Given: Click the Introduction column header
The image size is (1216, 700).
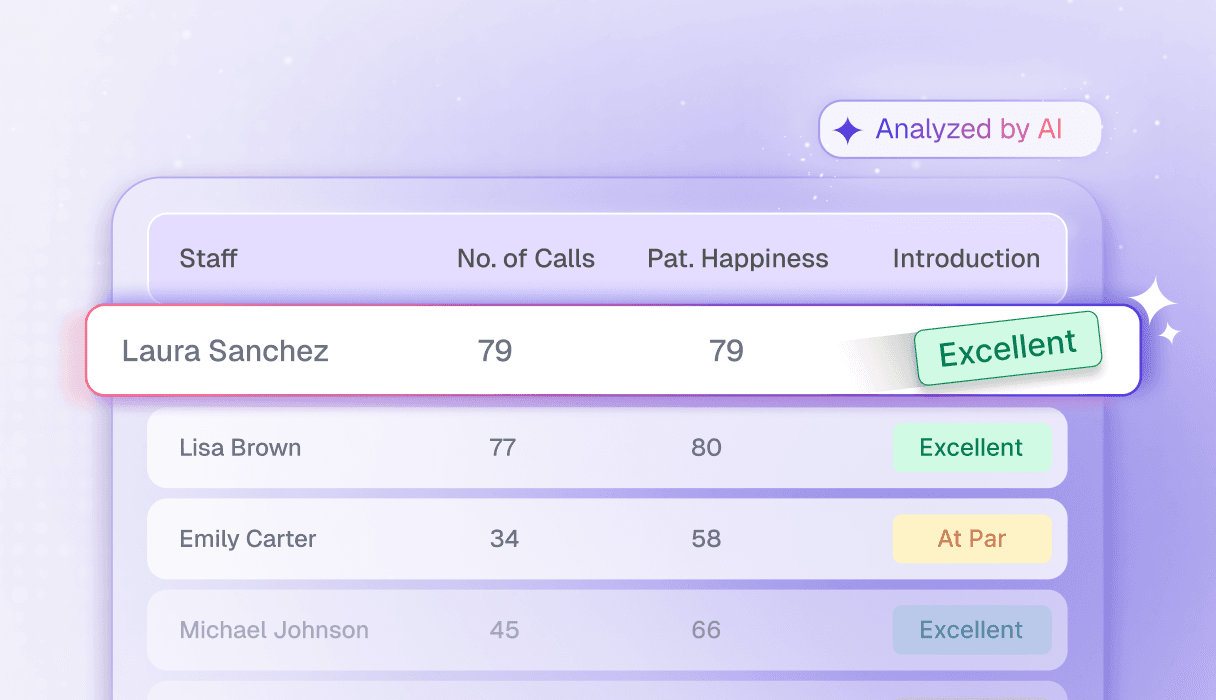Looking at the screenshot, I should click(x=966, y=259).
